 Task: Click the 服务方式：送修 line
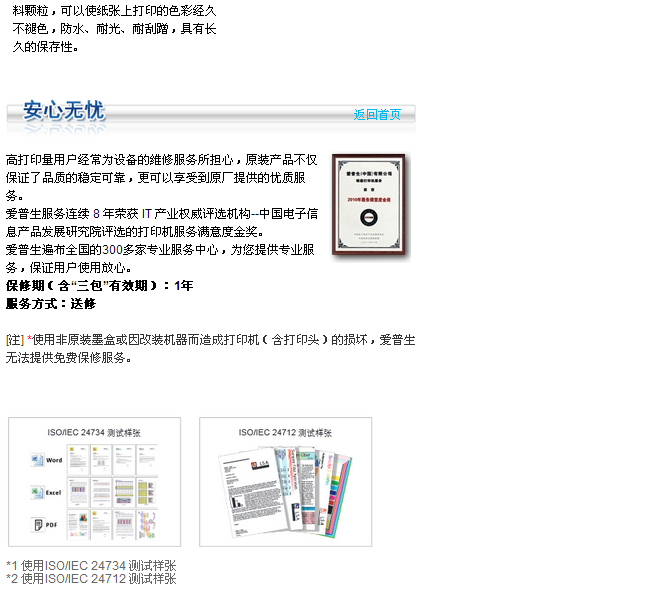[51, 303]
